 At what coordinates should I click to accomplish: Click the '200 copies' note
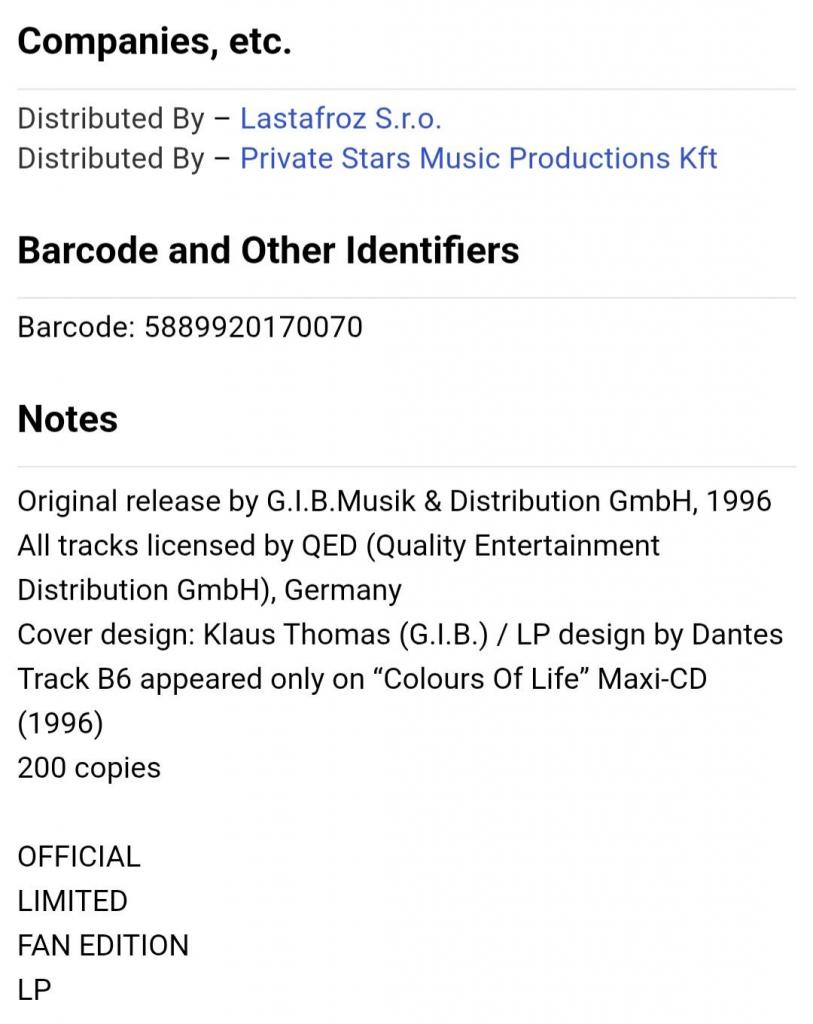click(x=89, y=768)
